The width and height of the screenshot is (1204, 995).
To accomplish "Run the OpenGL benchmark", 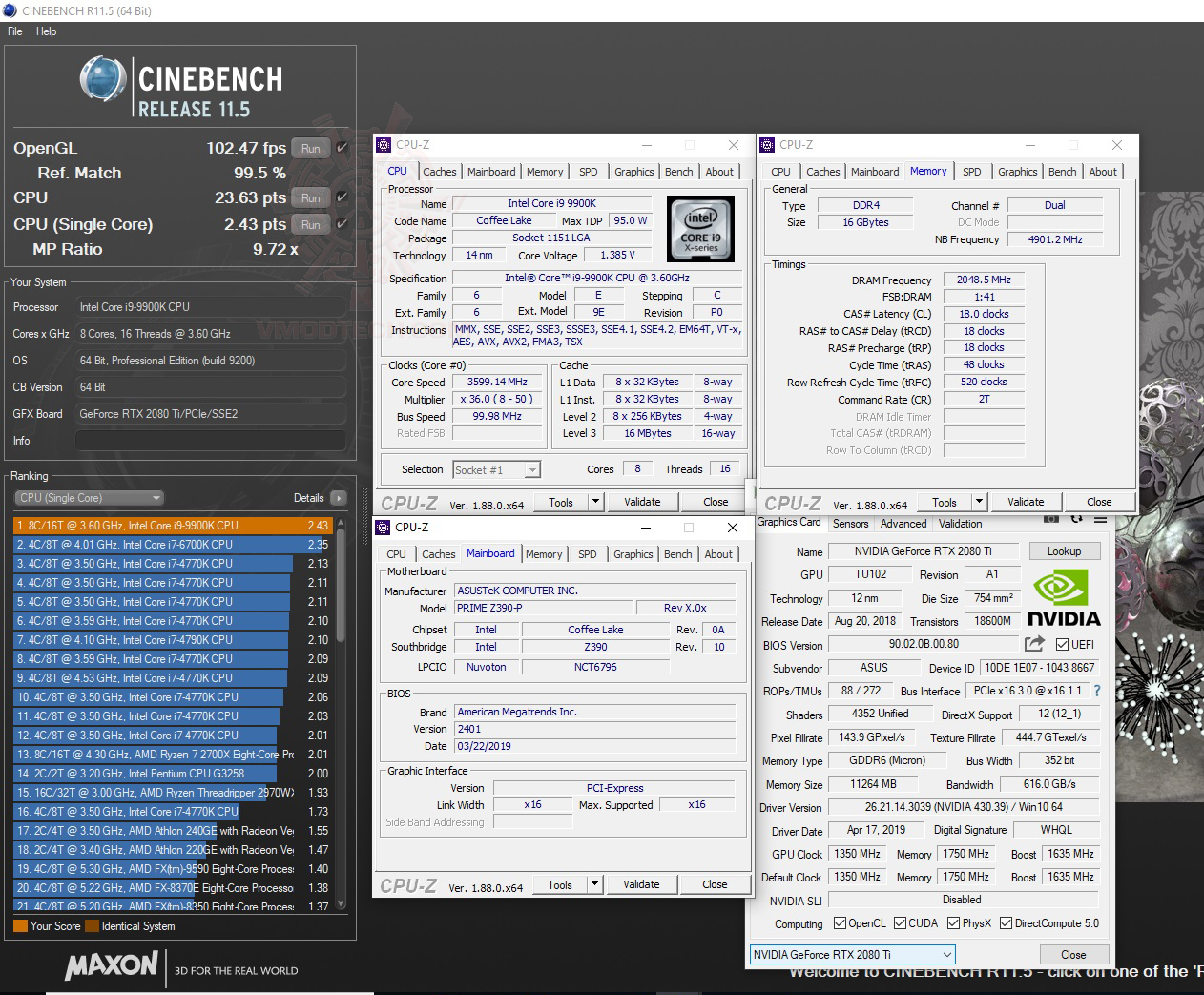I will (x=311, y=148).
